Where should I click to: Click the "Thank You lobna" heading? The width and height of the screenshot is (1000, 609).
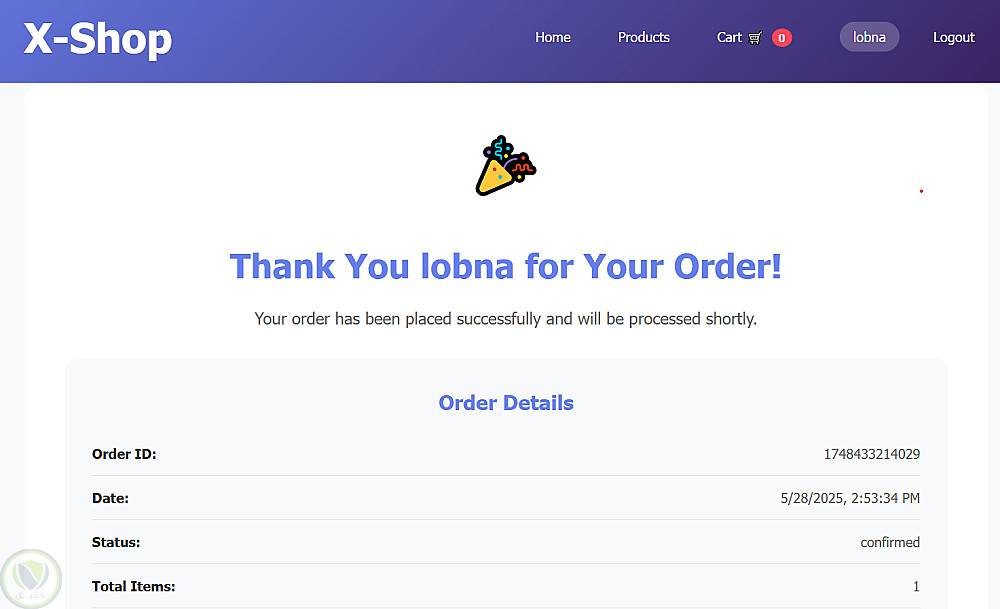tap(506, 266)
